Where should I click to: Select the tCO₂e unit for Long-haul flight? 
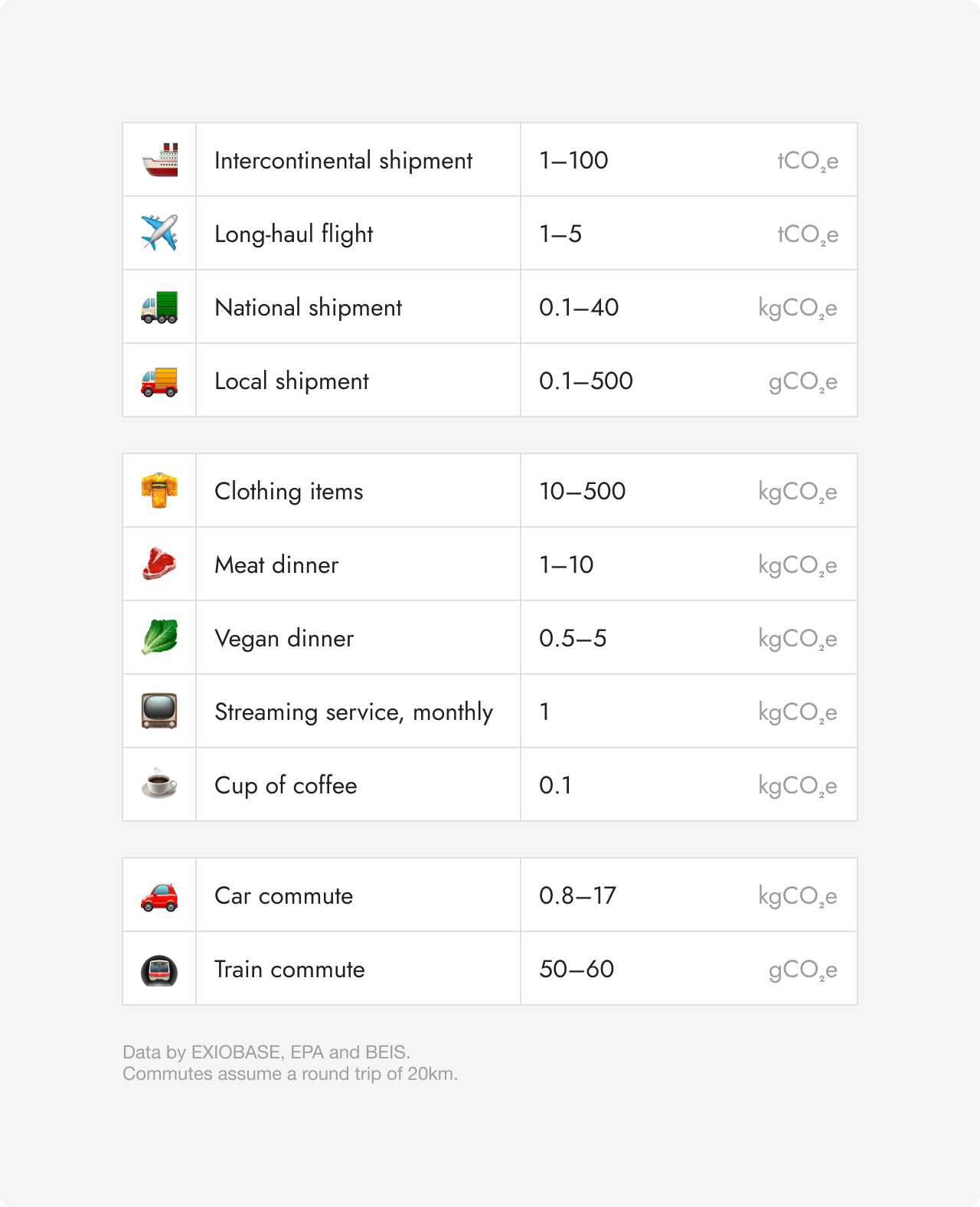point(807,234)
